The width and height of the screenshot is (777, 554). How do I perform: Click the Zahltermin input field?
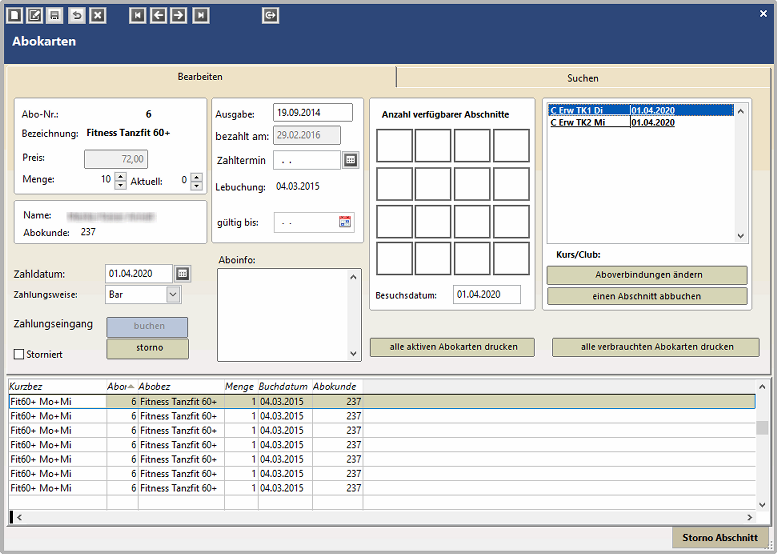point(307,160)
